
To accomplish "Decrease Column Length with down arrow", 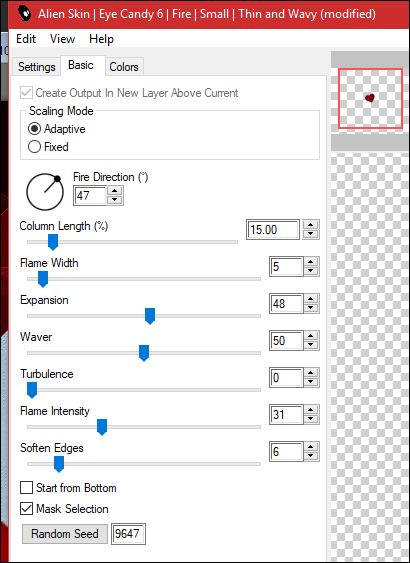I will click(311, 234).
